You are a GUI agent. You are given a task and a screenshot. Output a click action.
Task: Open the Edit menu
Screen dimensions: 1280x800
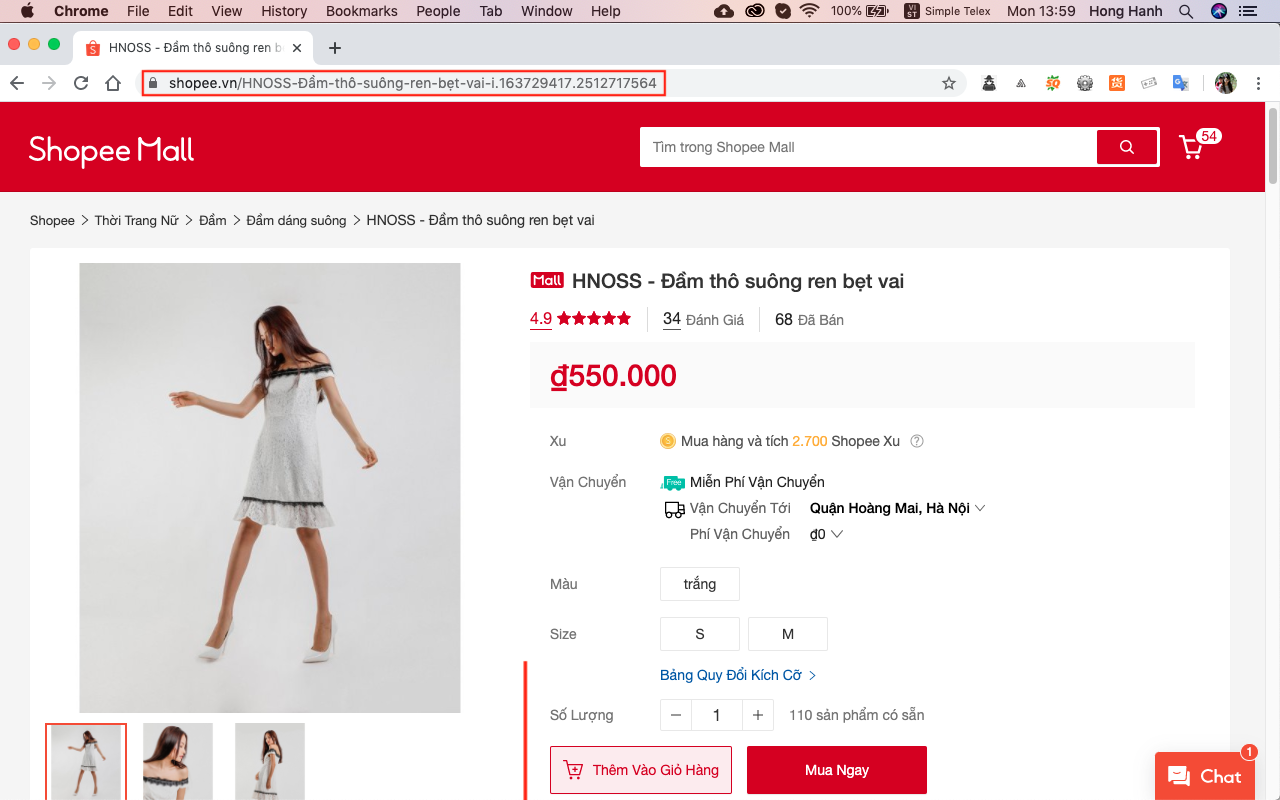tap(180, 11)
